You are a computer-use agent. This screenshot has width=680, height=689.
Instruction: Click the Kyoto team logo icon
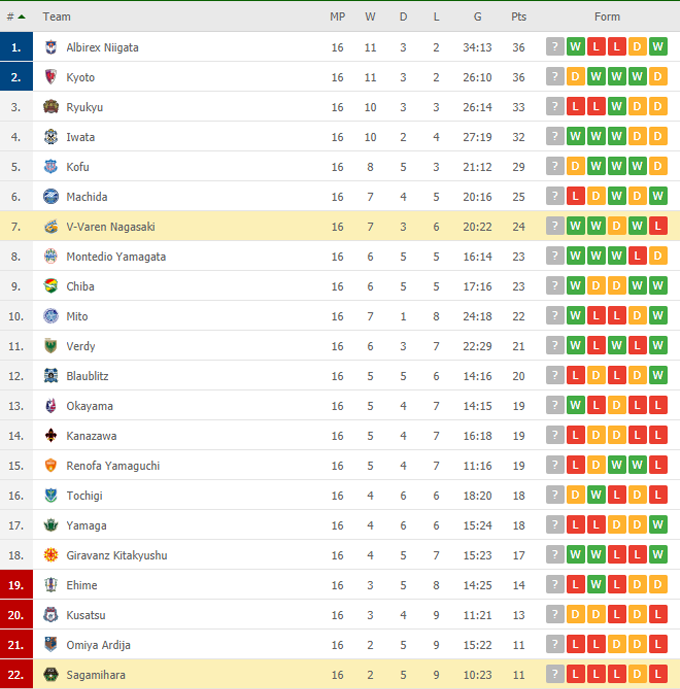51,77
